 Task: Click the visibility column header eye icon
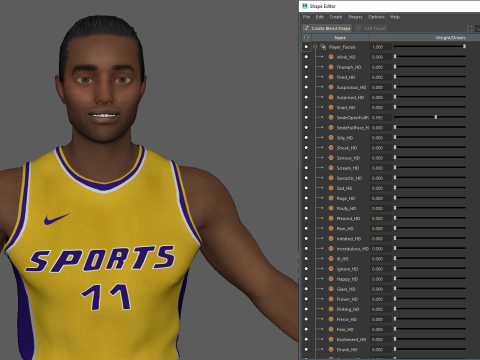pos(306,38)
